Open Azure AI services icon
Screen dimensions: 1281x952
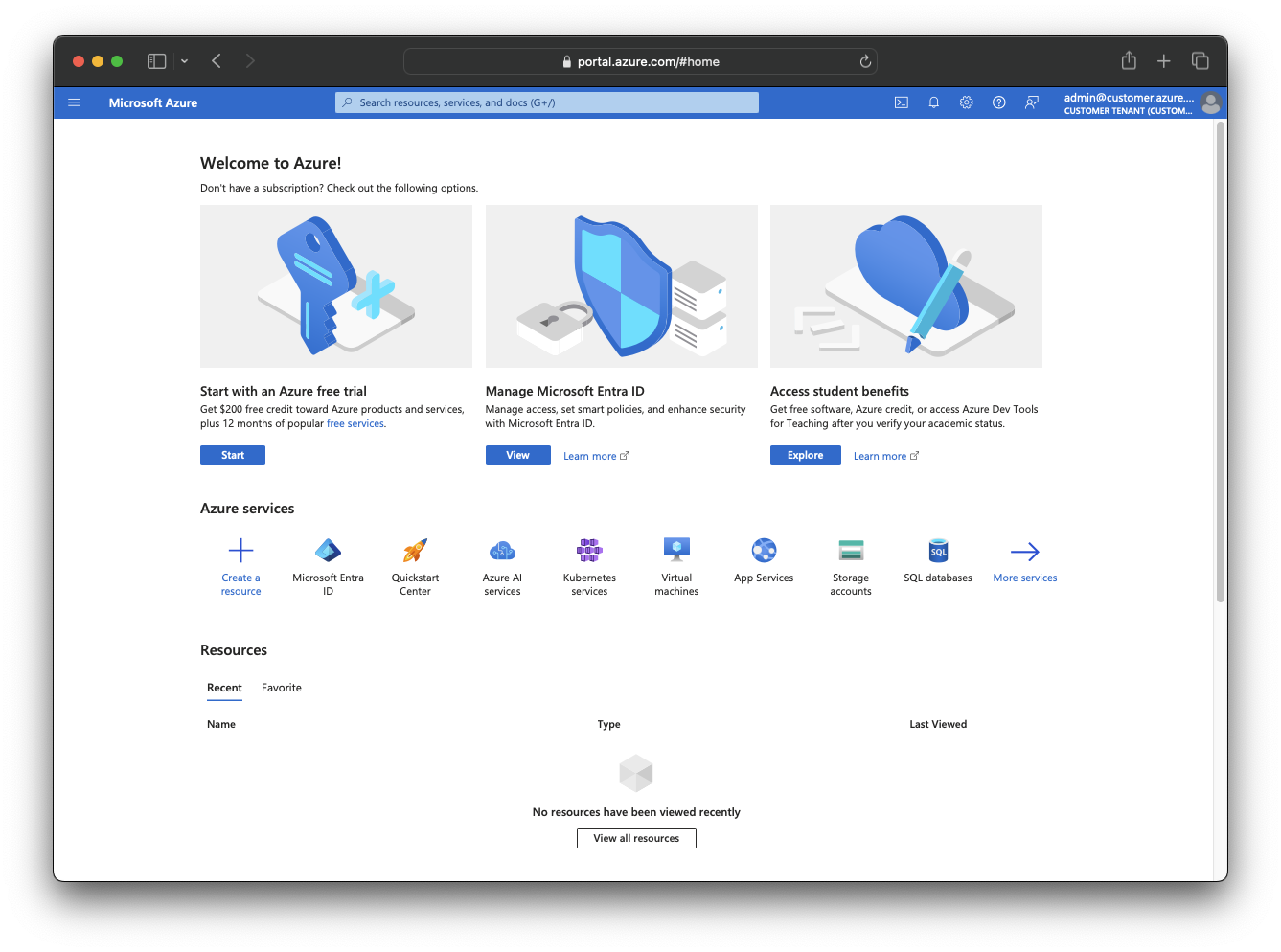(x=502, y=550)
